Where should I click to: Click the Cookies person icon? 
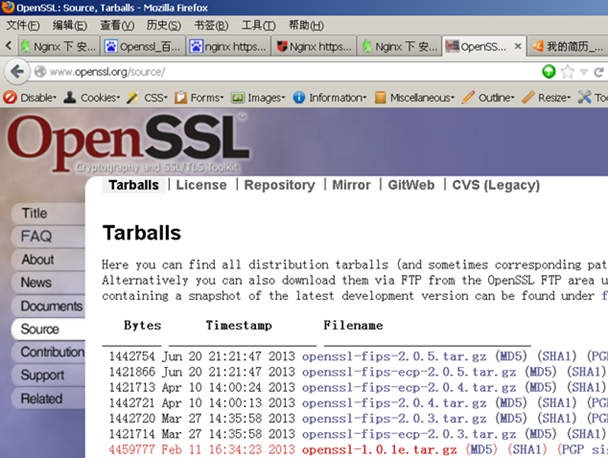click(70, 97)
